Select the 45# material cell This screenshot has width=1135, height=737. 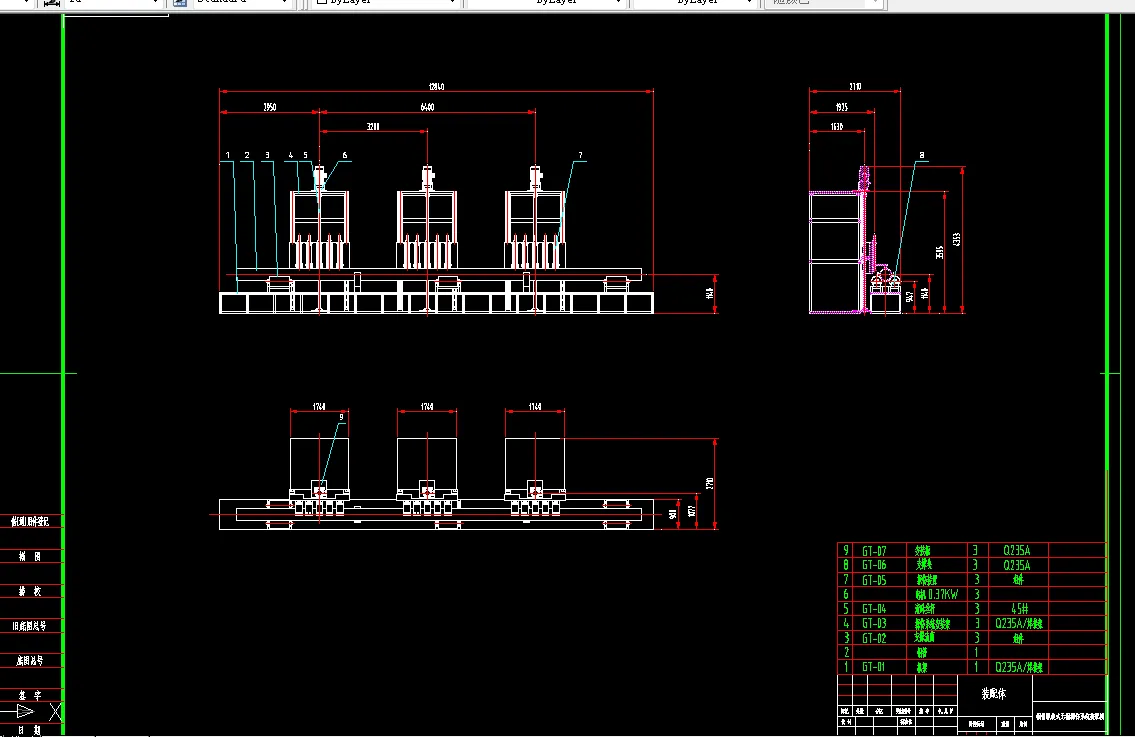click(1019, 609)
